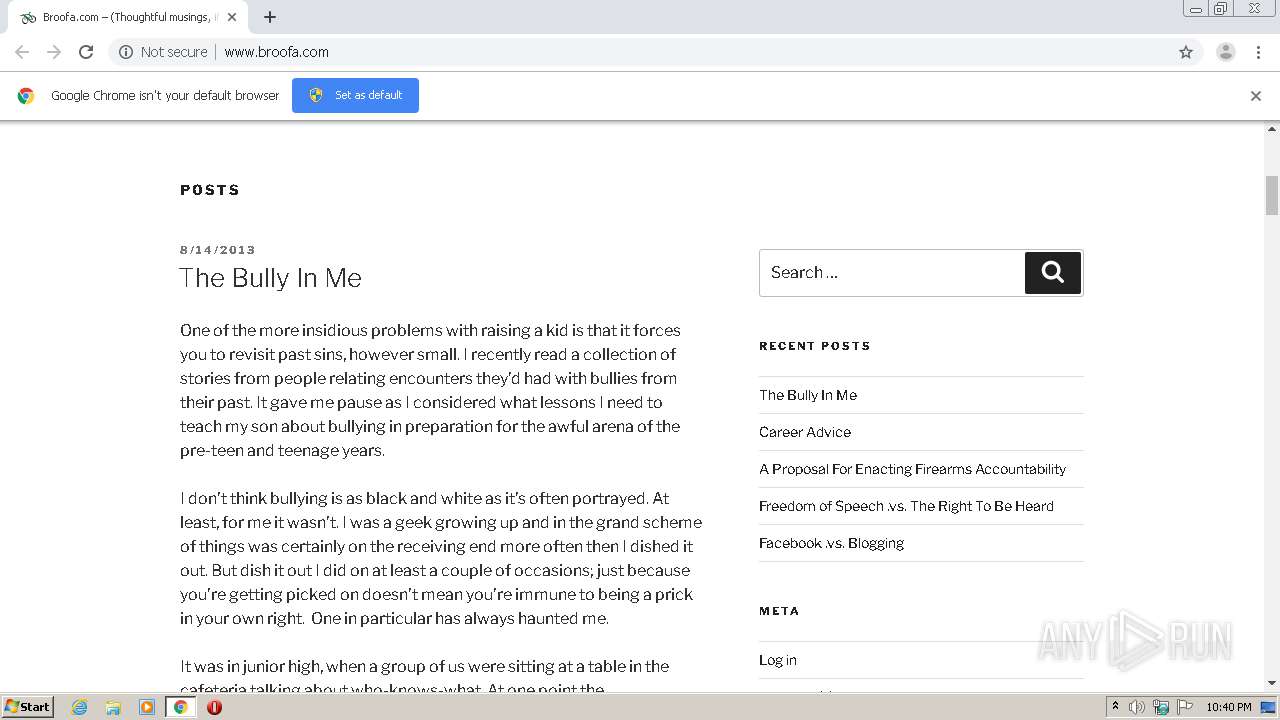Open the network tray icon
1280x720 pixels.
1161,707
